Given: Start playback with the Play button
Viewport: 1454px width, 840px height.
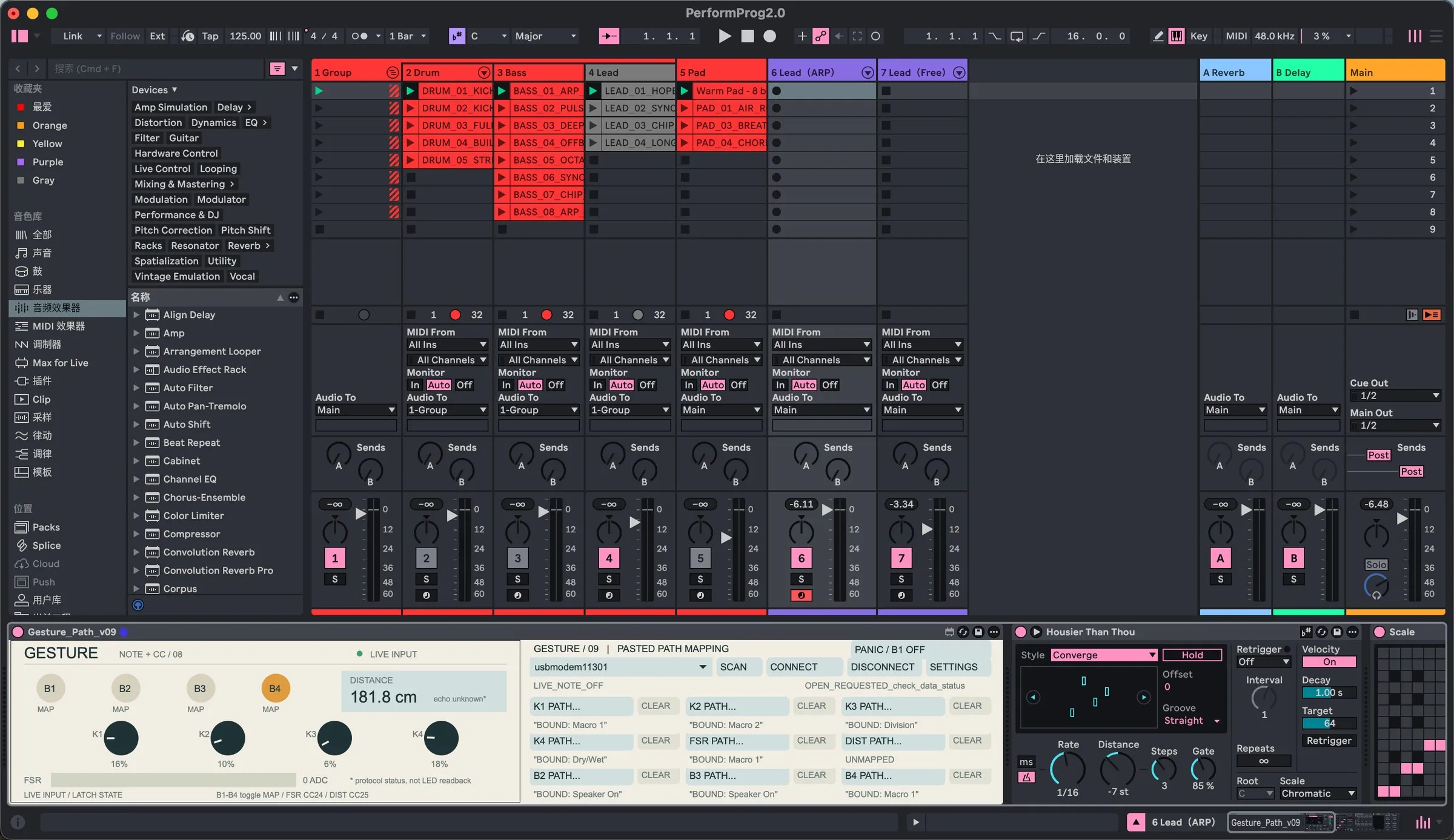Looking at the screenshot, I should [x=724, y=36].
